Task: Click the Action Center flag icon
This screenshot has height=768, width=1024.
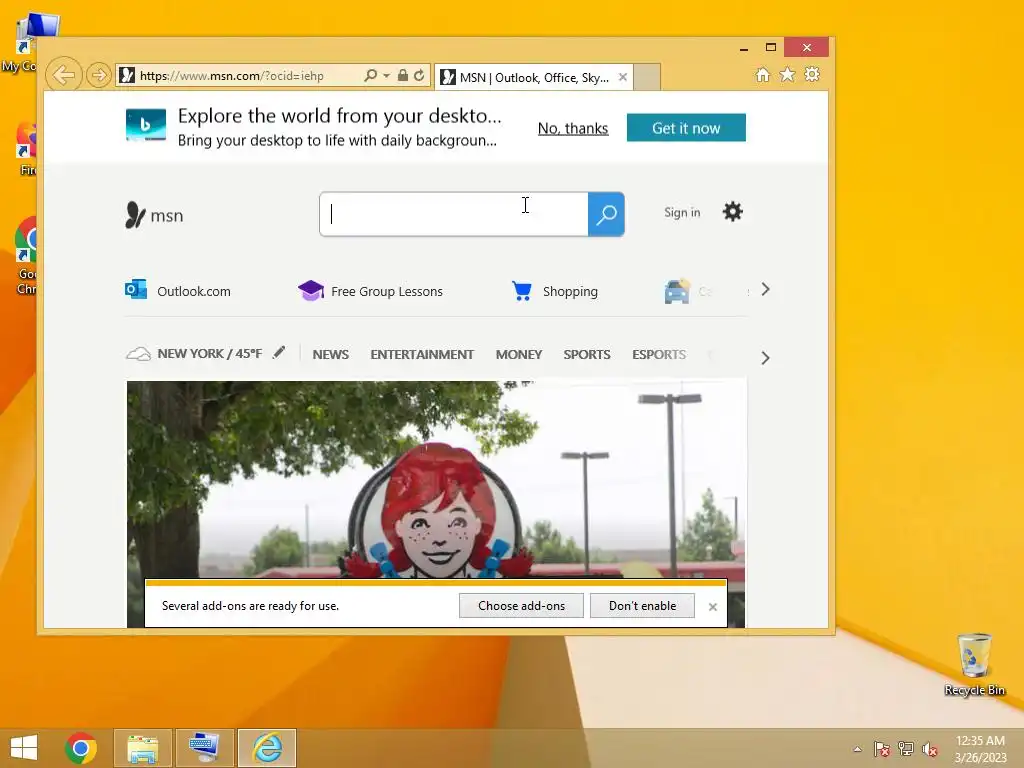Action: click(882, 749)
